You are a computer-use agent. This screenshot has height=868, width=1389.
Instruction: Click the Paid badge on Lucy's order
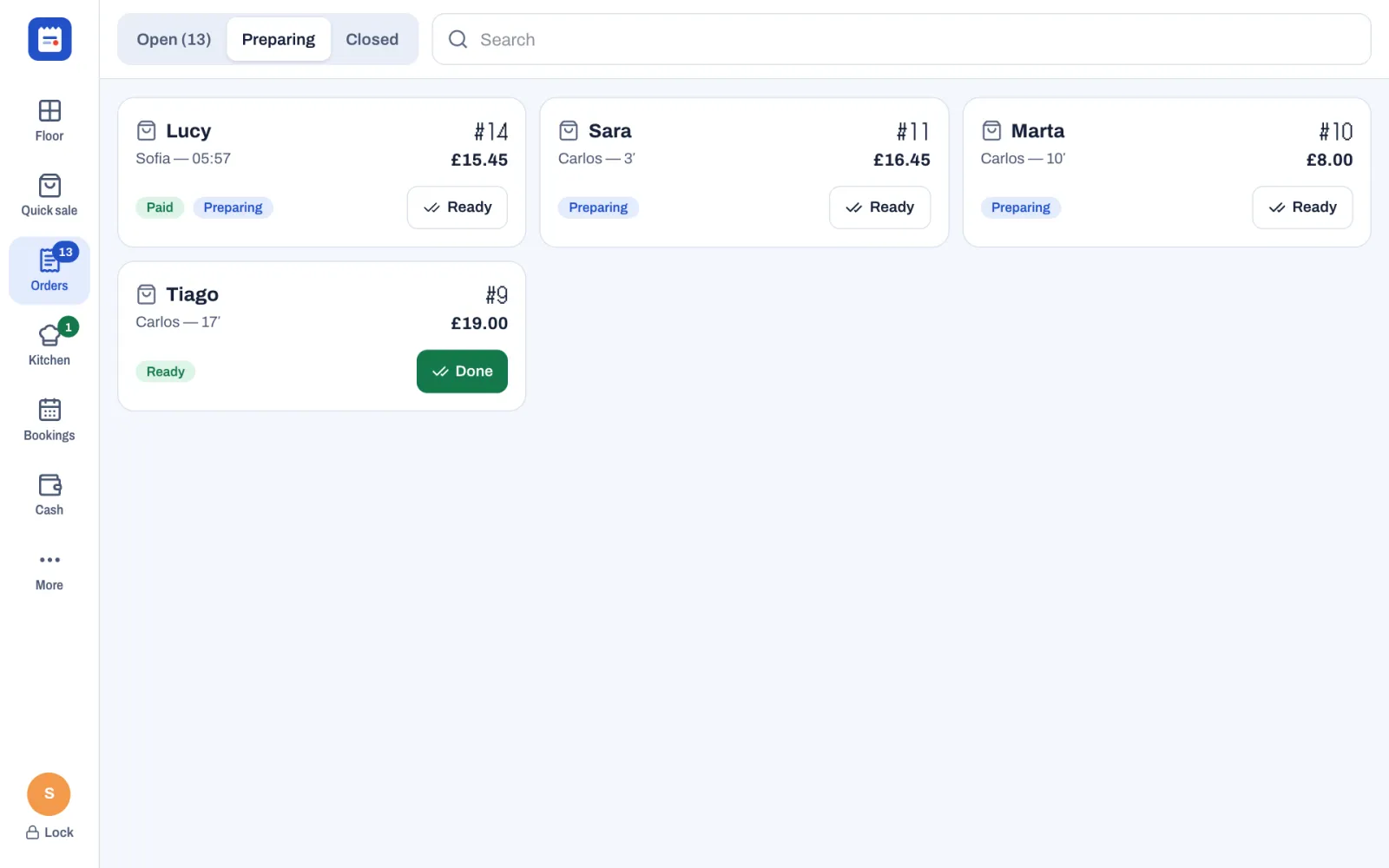[x=160, y=207]
